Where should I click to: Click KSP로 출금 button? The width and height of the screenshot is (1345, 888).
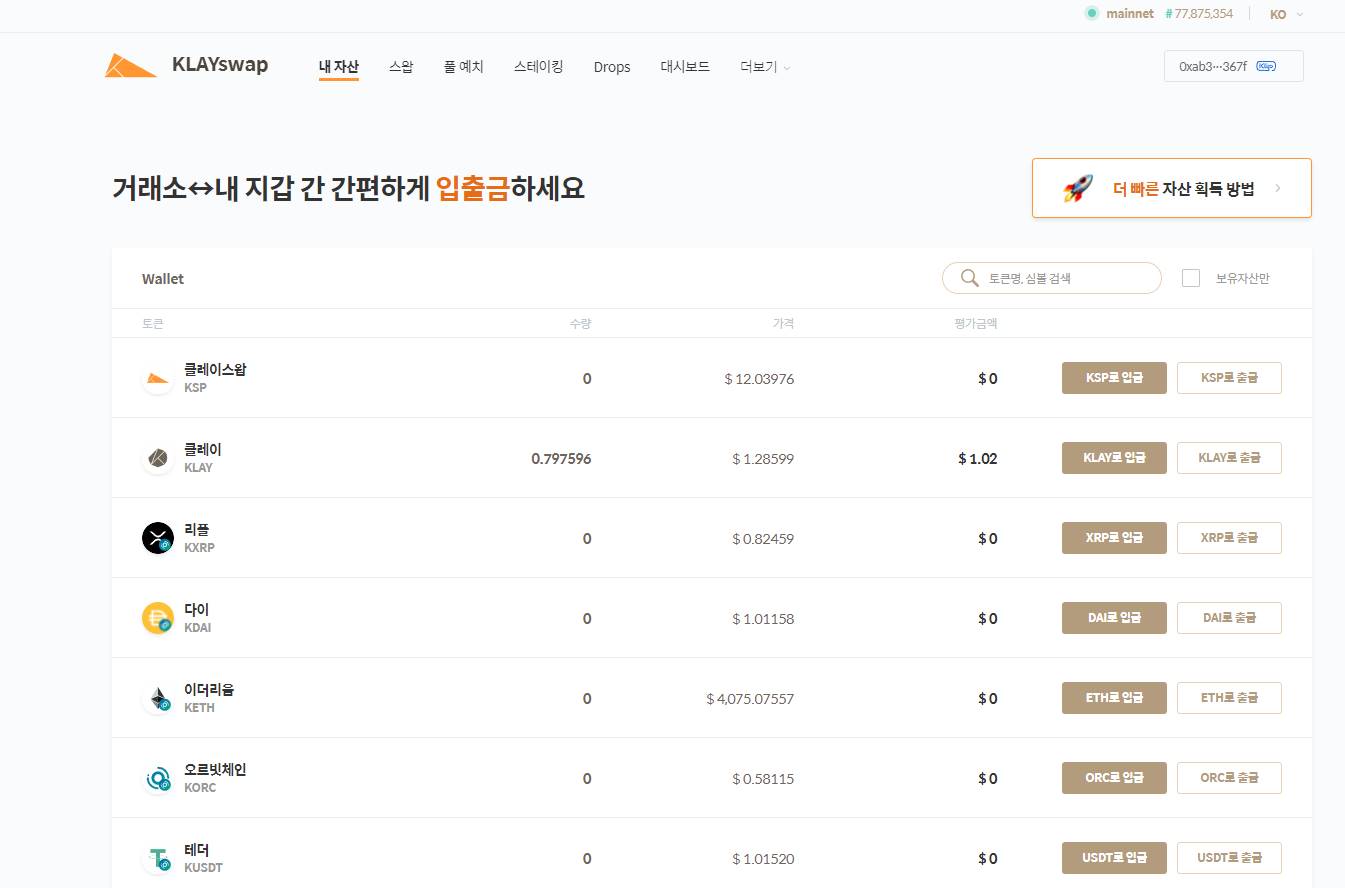[1229, 378]
